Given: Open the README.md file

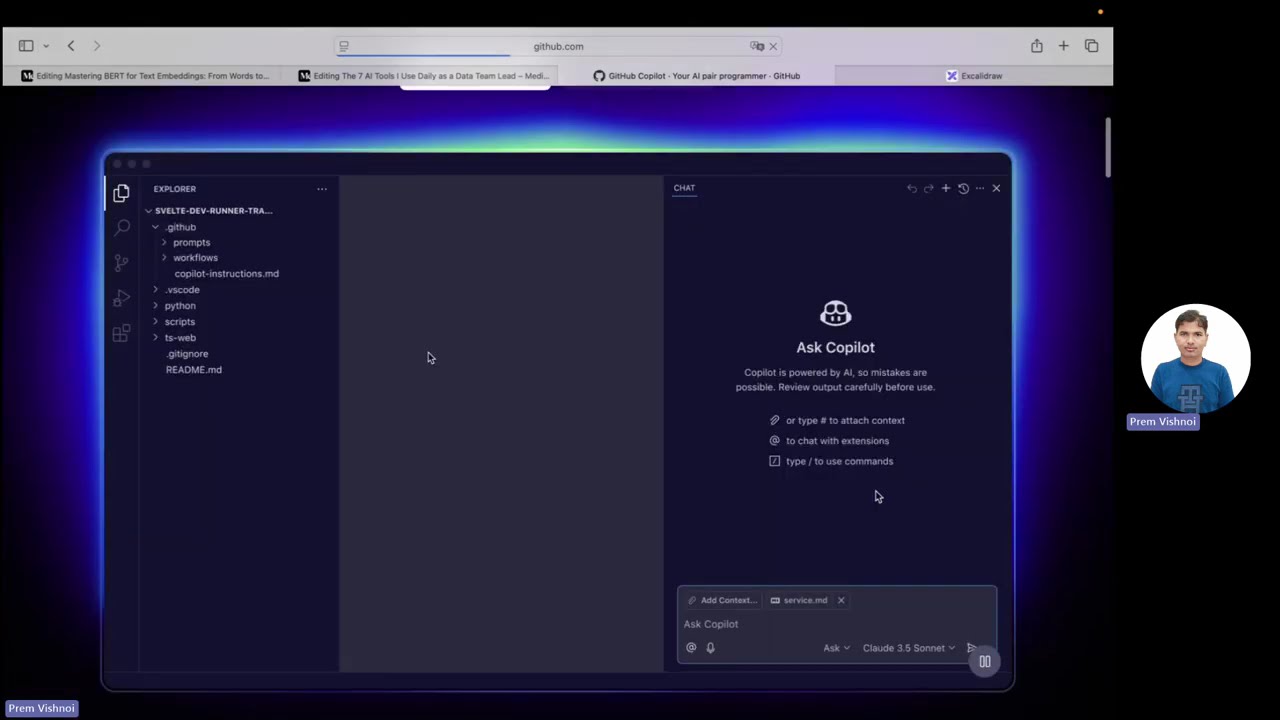Looking at the screenshot, I should (194, 370).
